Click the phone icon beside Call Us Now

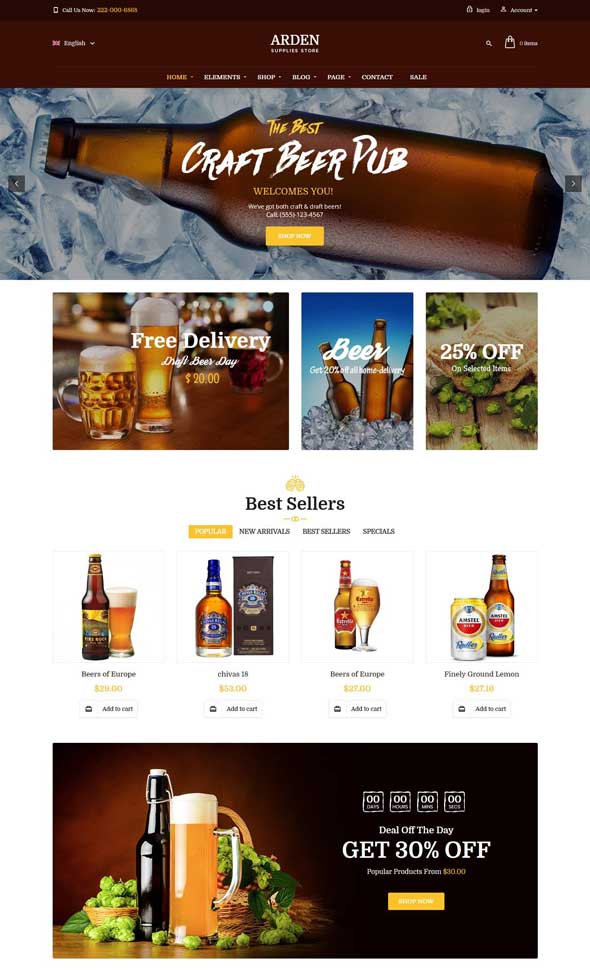tap(56, 10)
